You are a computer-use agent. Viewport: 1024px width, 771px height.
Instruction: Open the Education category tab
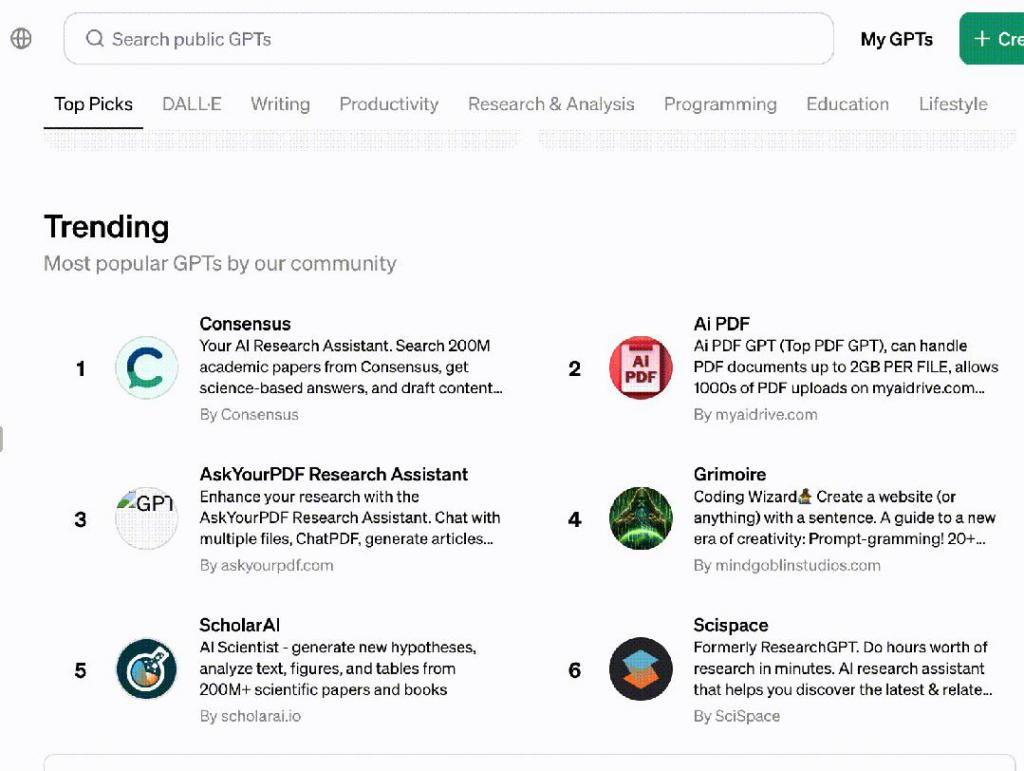pyautogui.click(x=848, y=104)
